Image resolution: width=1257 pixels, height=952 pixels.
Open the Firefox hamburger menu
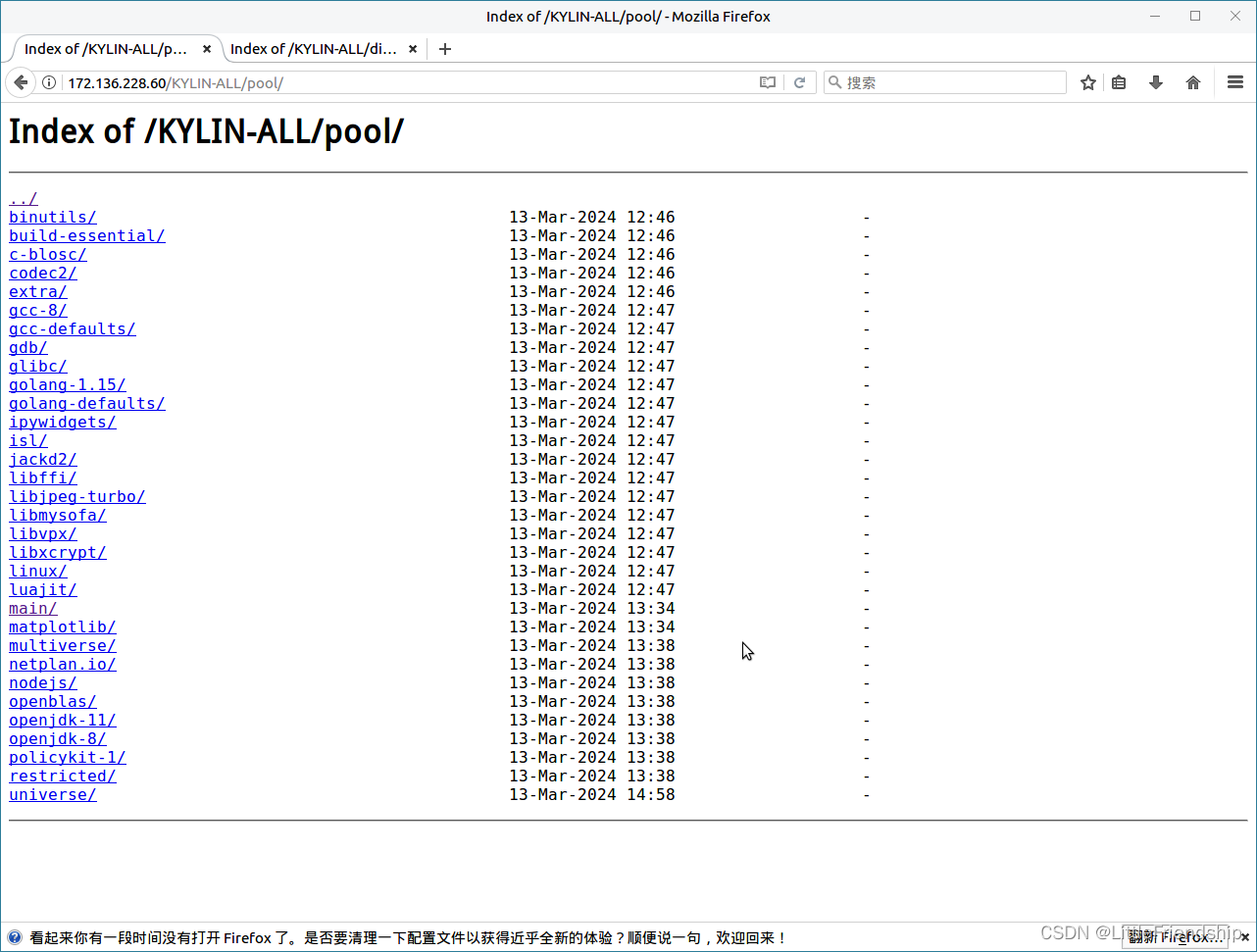tap(1234, 82)
